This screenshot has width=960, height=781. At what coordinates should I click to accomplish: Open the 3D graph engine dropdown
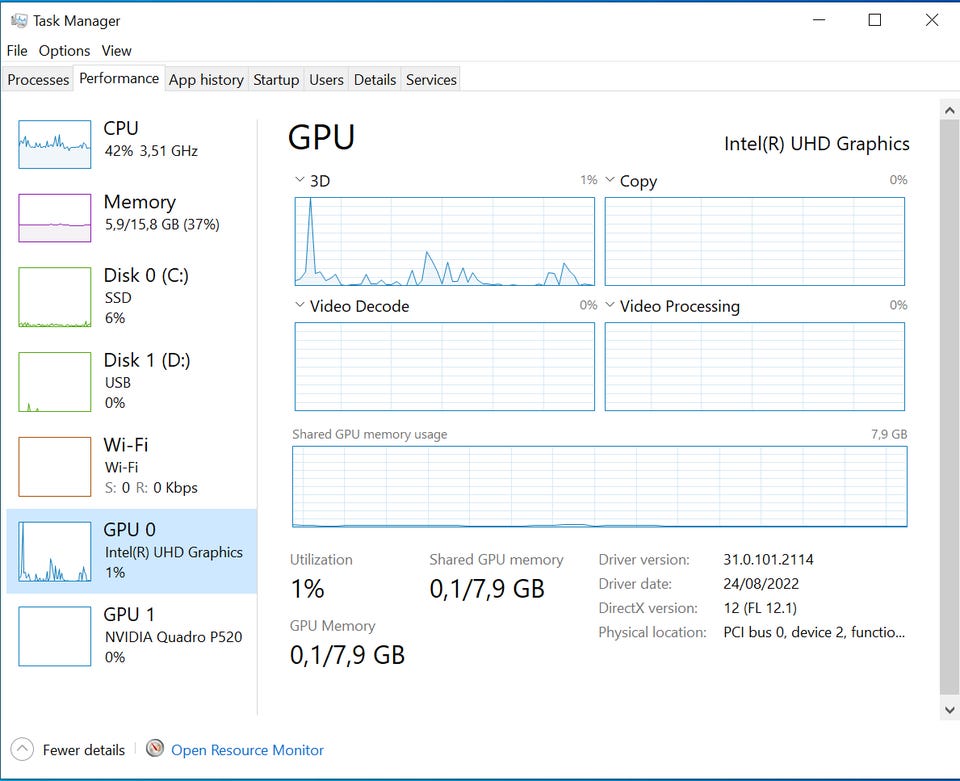coord(300,180)
